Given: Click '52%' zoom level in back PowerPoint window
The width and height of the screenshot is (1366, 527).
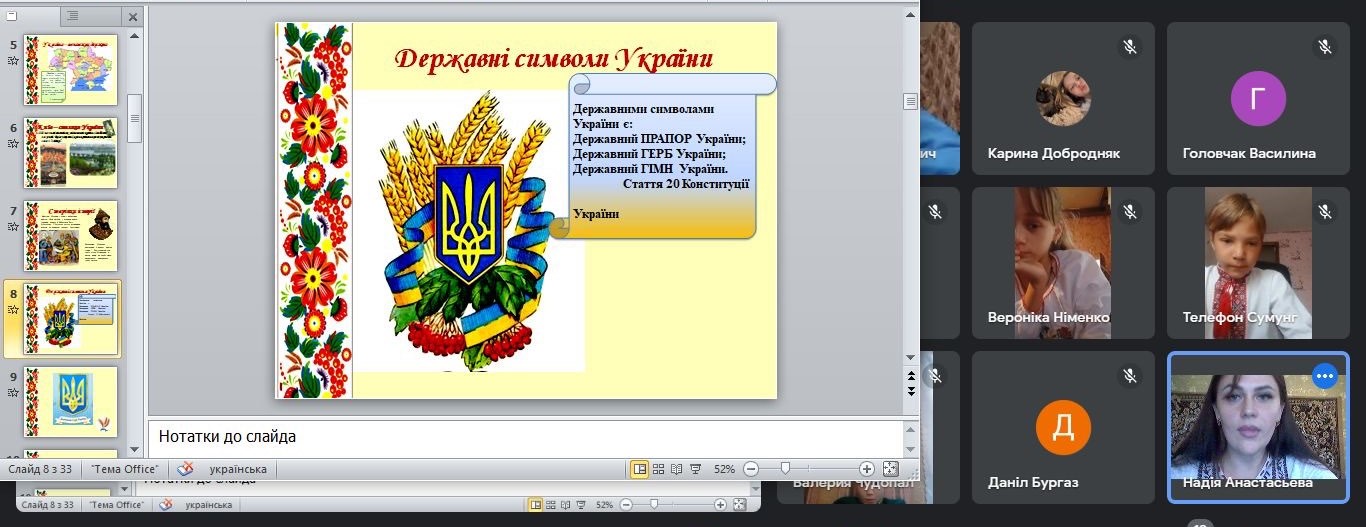Looking at the screenshot, I should pos(605,505).
